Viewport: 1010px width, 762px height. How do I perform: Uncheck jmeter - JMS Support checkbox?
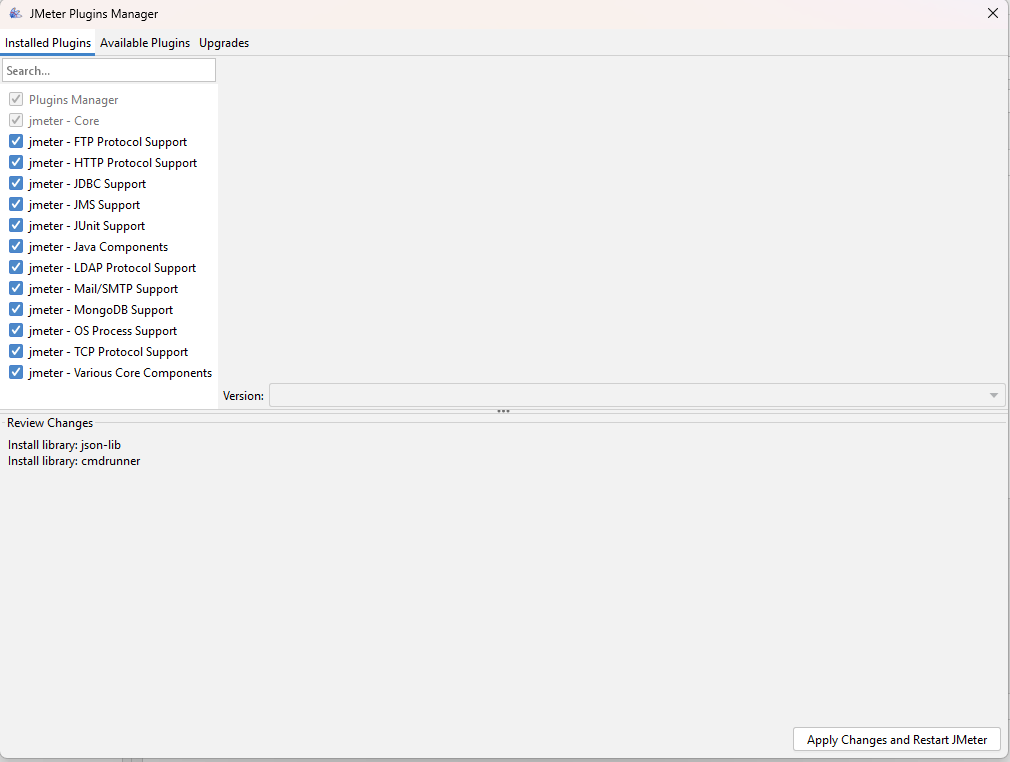[x=16, y=204]
